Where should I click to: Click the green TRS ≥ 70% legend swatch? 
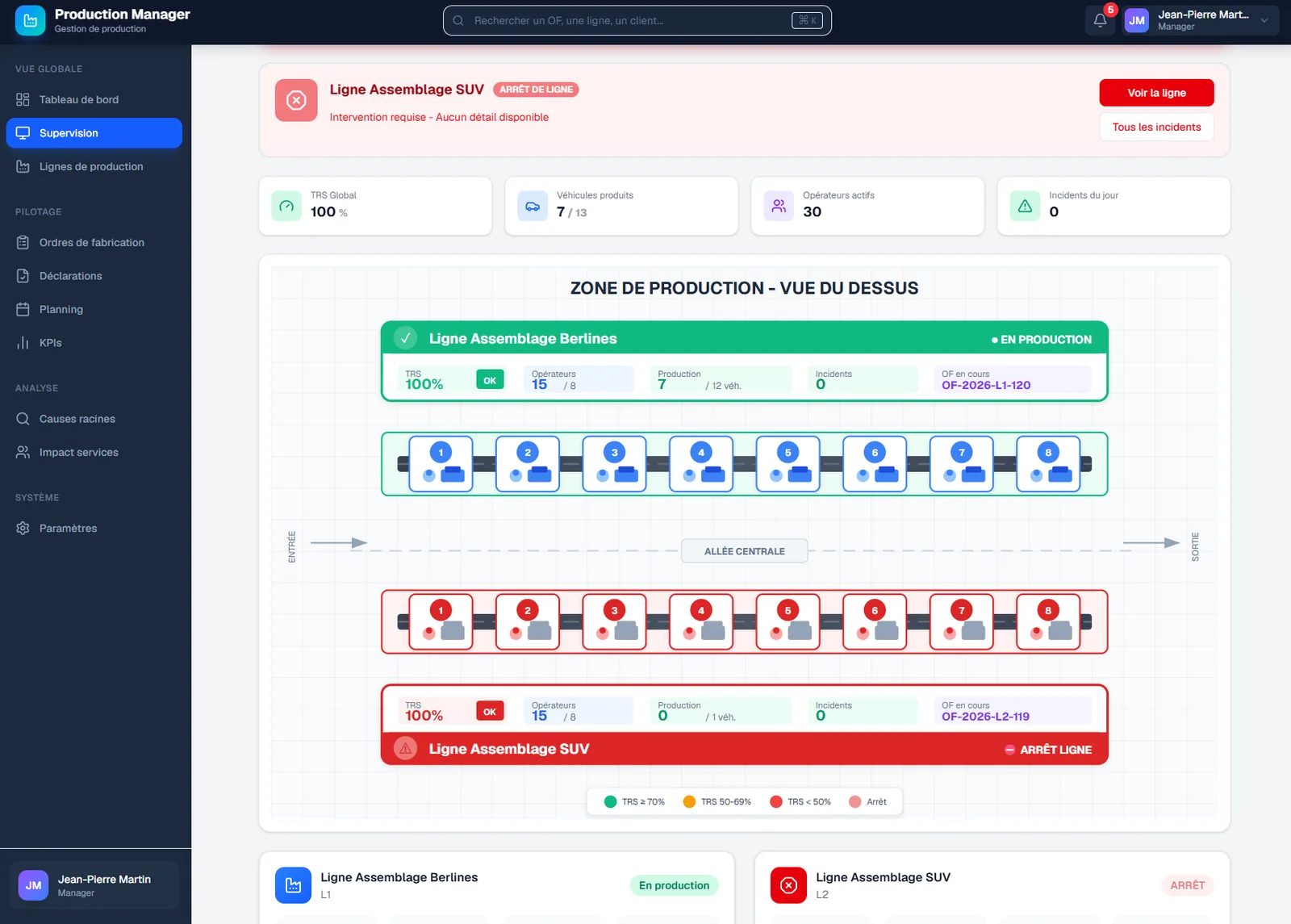[611, 802]
